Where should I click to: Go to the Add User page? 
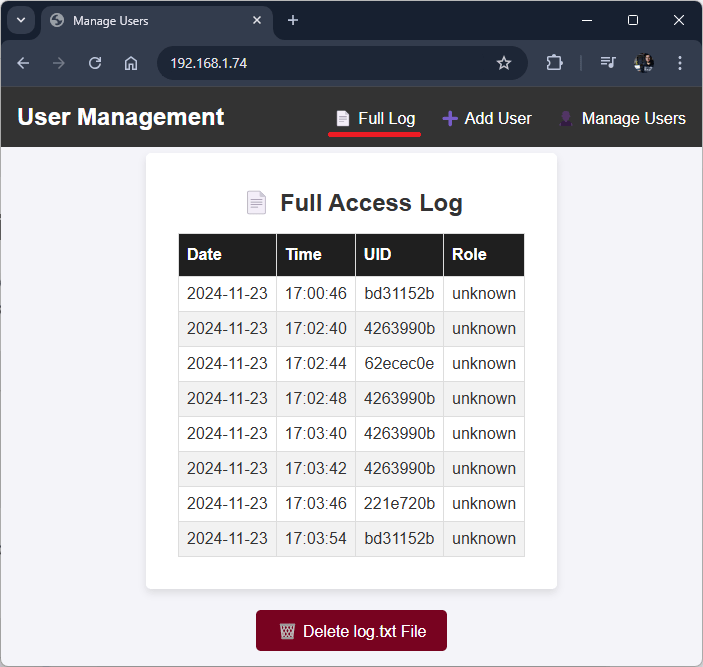click(x=497, y=119)
